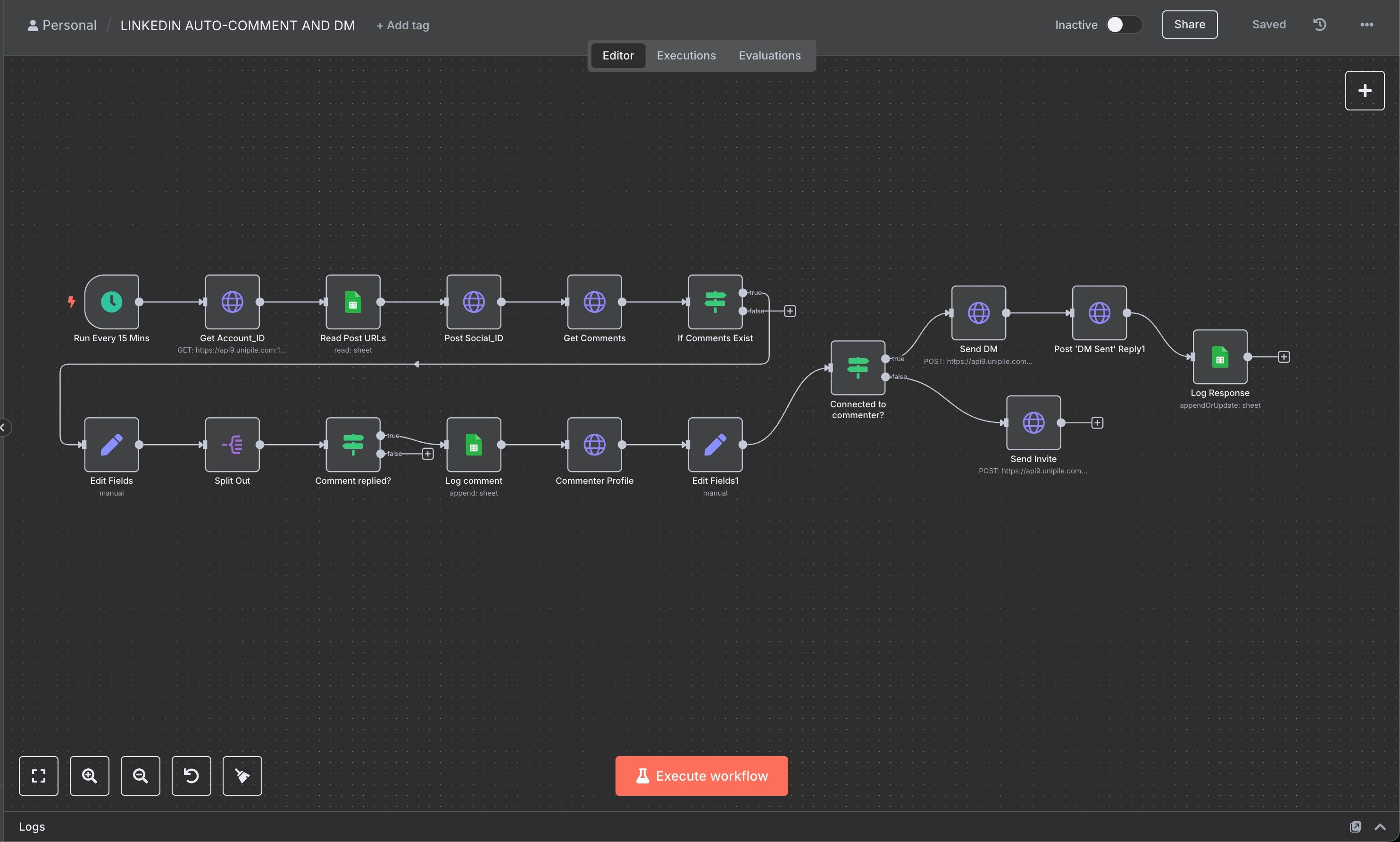1400x842 pixels.
Task: Select the Send DM HTTP node
Action: (x=978, y=312)
